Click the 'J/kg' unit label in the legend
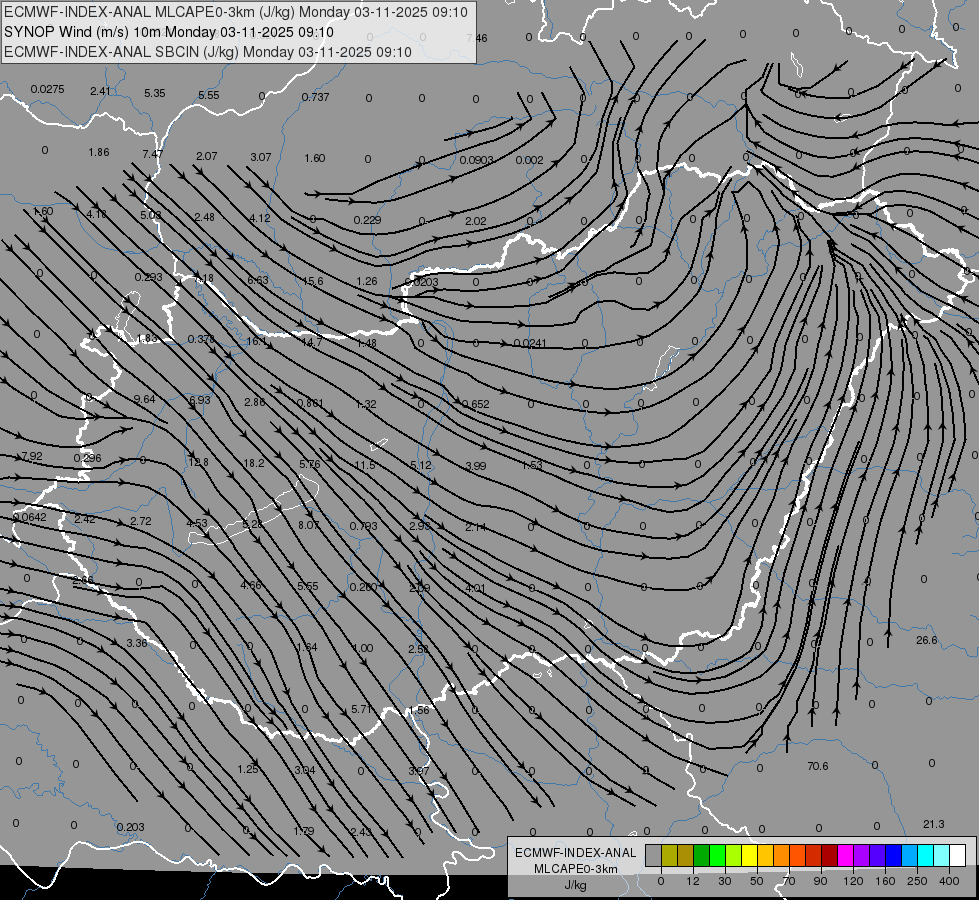The height and width of the screenshot is (900, 979). click(x=576, y=885)
